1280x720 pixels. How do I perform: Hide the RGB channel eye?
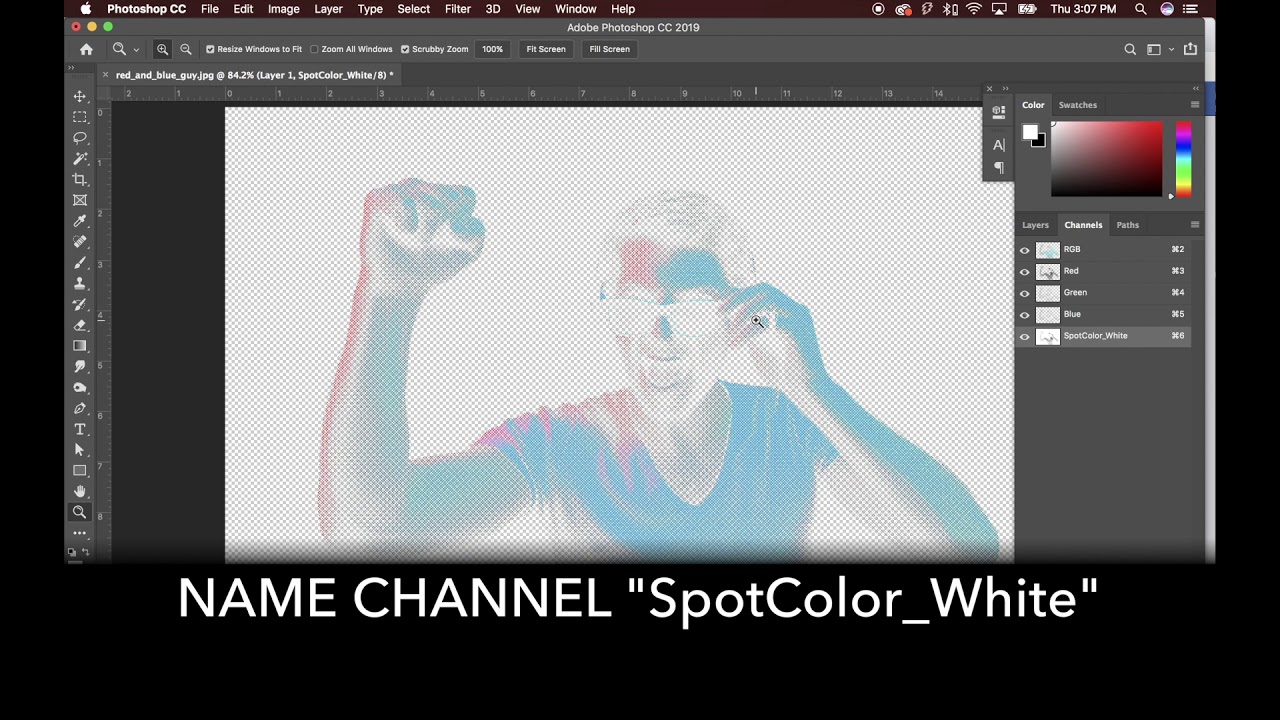[x=1024, y=250]
